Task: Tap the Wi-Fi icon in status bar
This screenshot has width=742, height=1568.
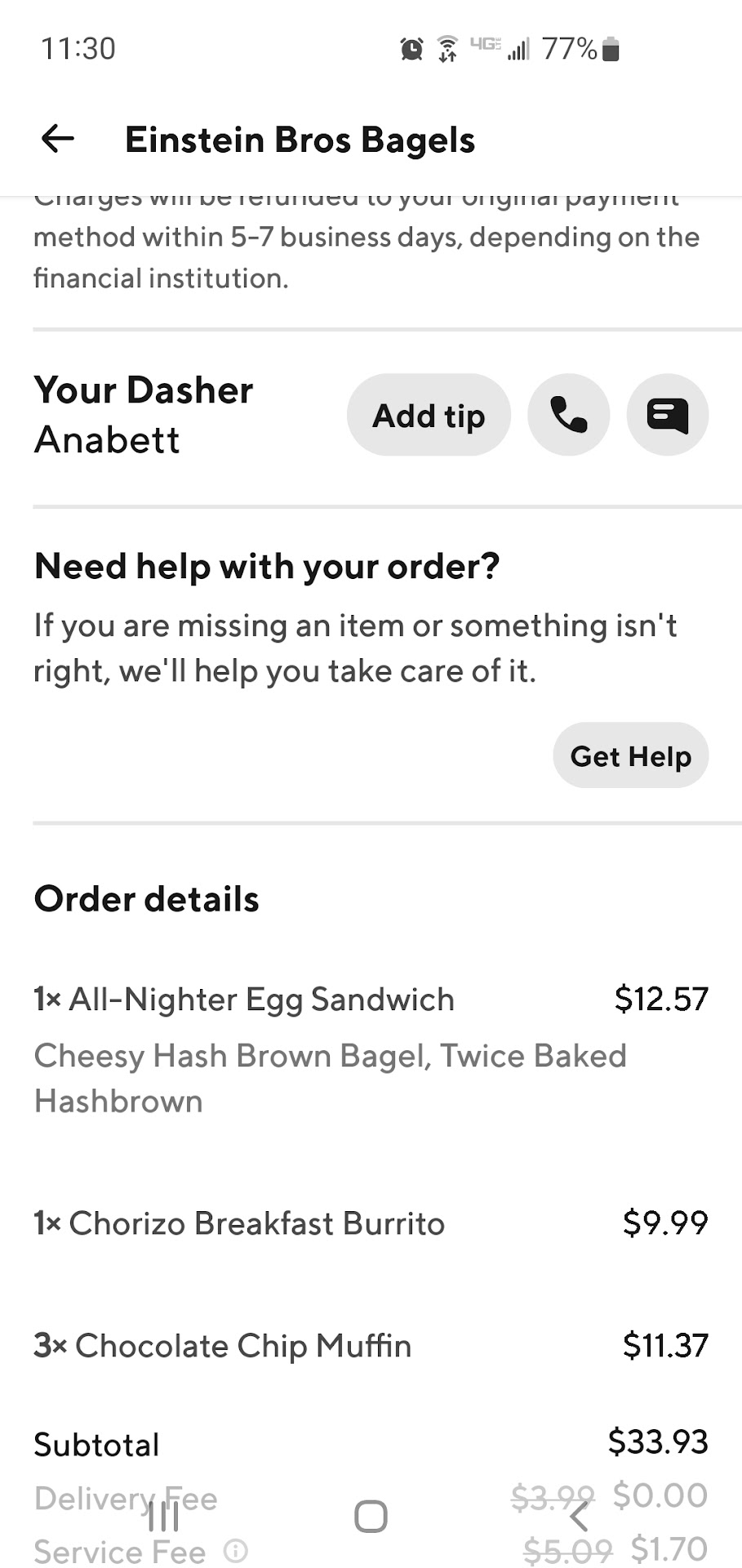Action: [x=447, y=49]
